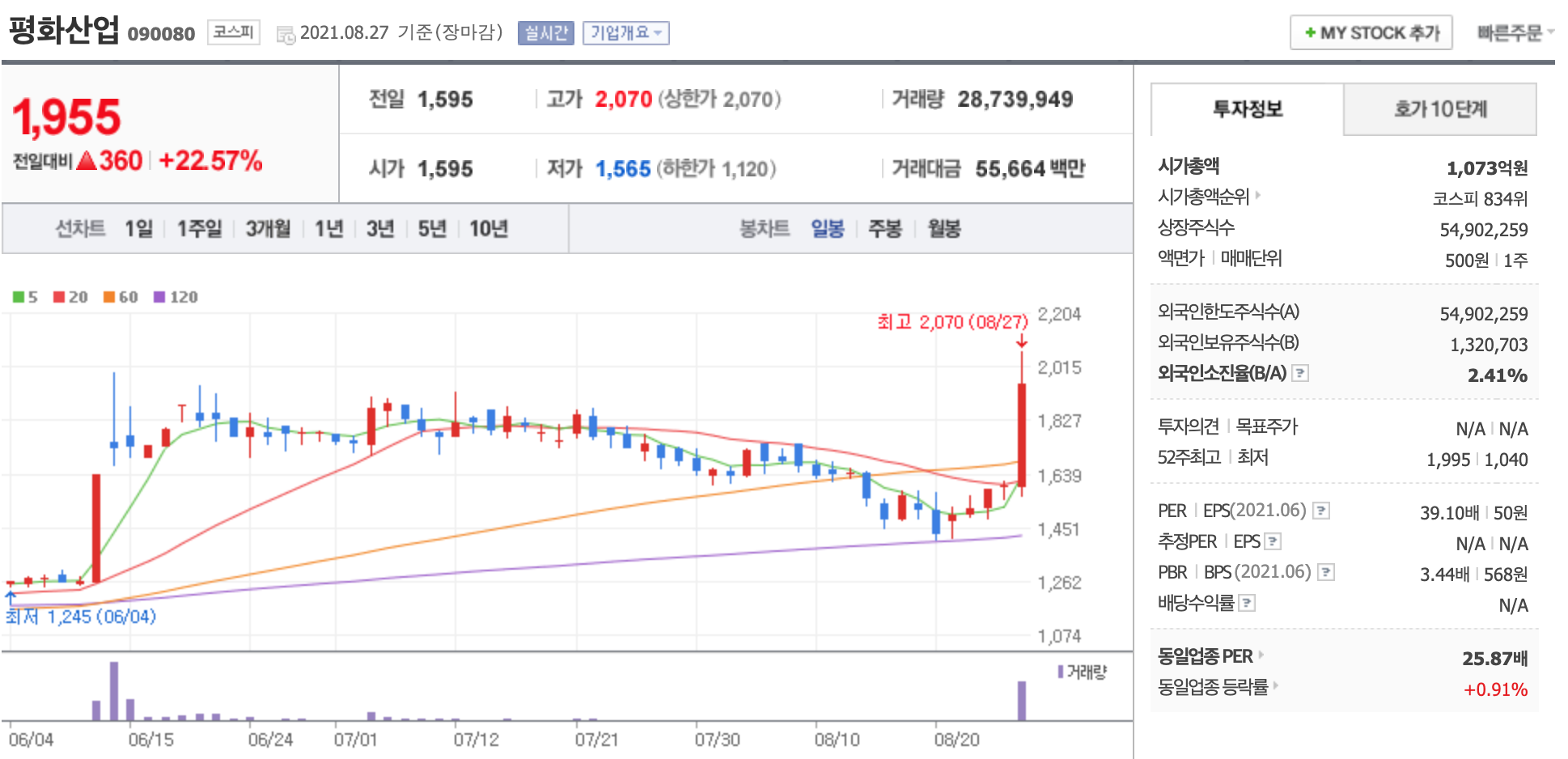Click the 실시간 real-time button

[546, 33]
